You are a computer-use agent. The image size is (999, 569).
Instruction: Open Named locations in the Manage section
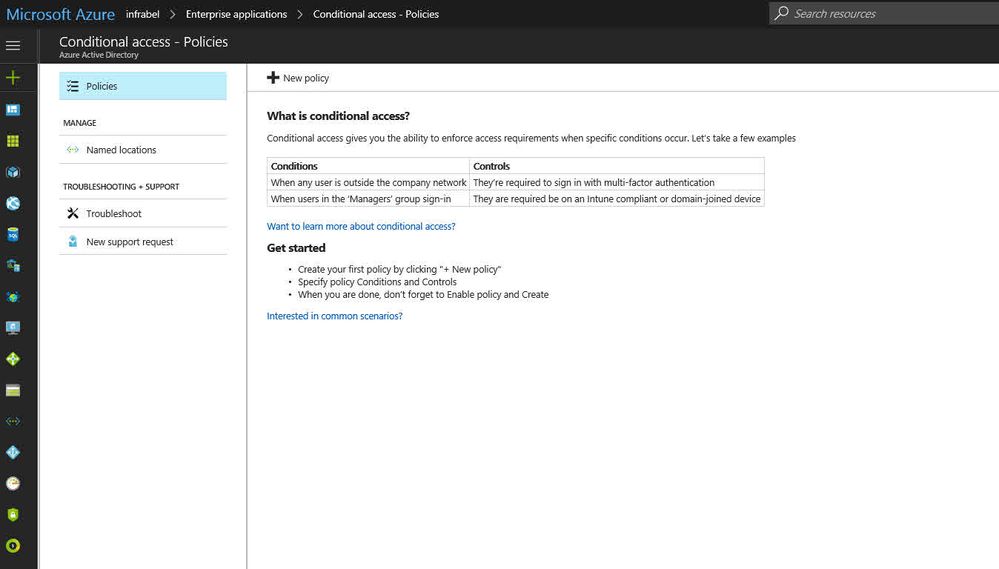tap(143, 150)
